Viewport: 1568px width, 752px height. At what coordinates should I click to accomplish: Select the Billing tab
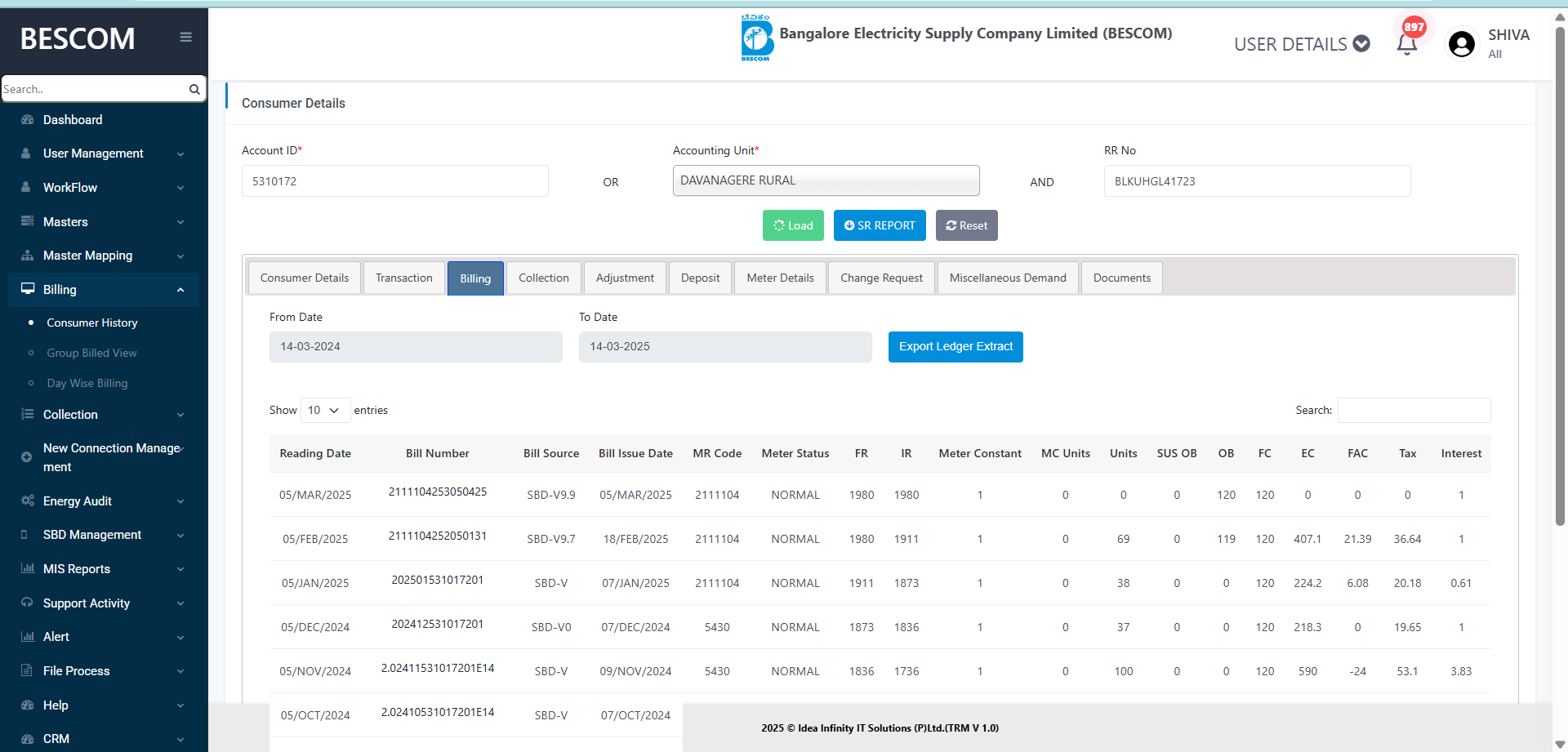[475, 278]
